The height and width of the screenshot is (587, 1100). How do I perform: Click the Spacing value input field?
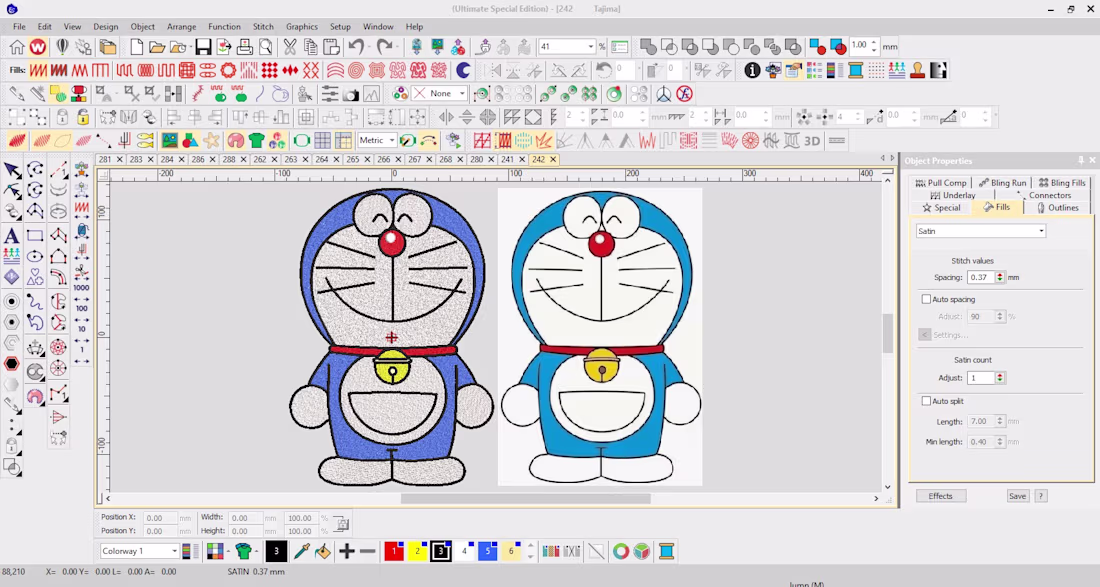coord(981,277)
